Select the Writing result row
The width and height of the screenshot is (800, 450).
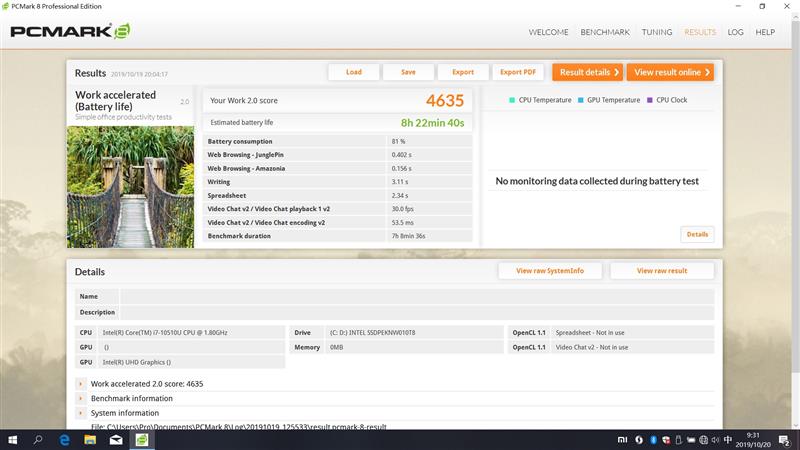338,182
